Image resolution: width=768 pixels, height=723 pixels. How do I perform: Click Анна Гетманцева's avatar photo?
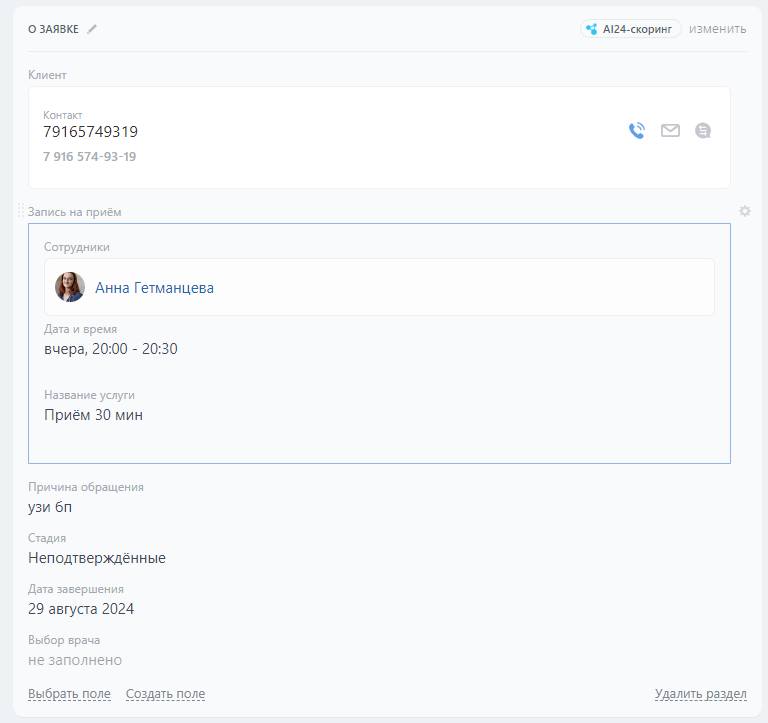pos(70,287)
